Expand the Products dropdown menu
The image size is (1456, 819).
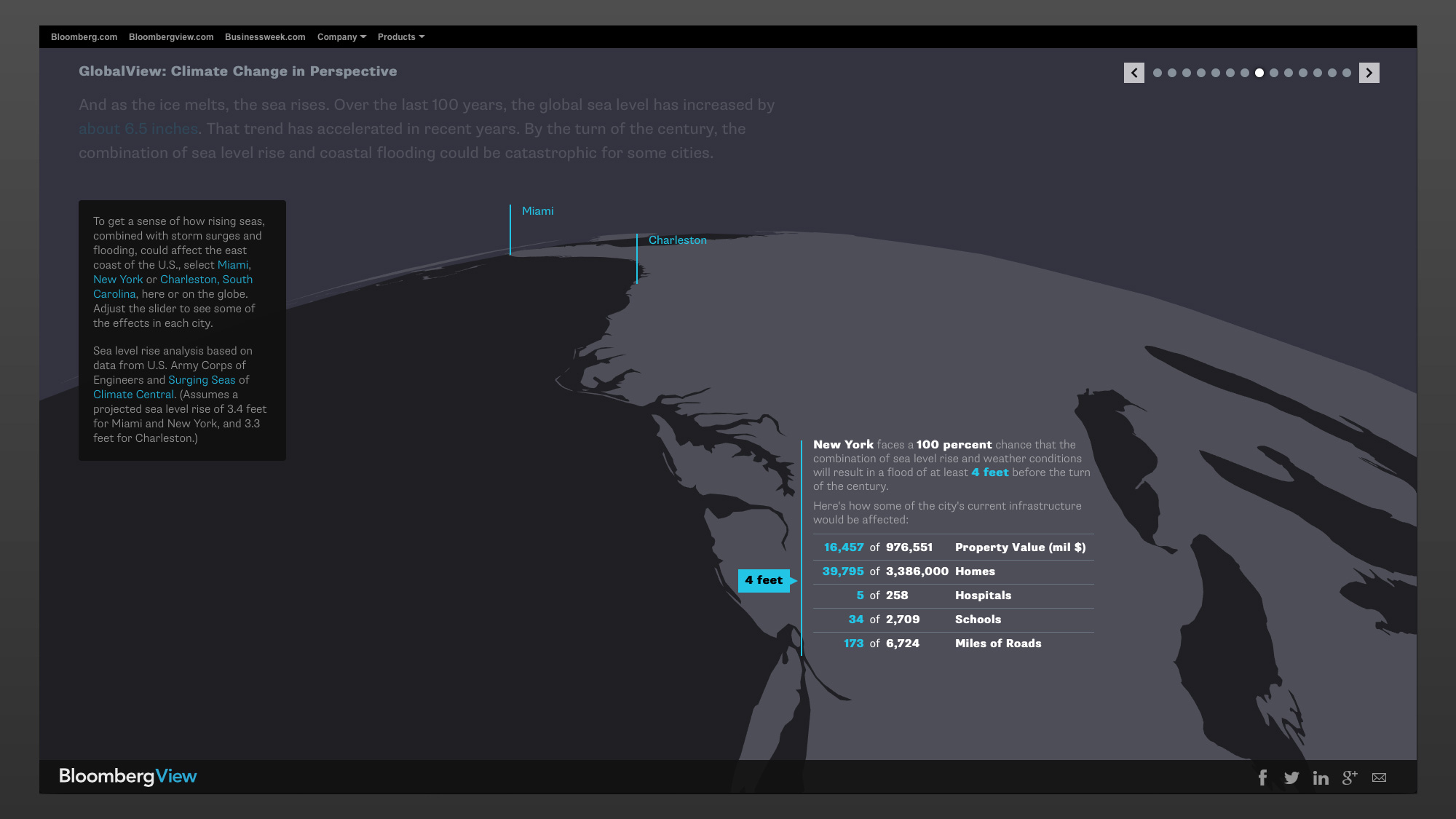coord(400,37)
